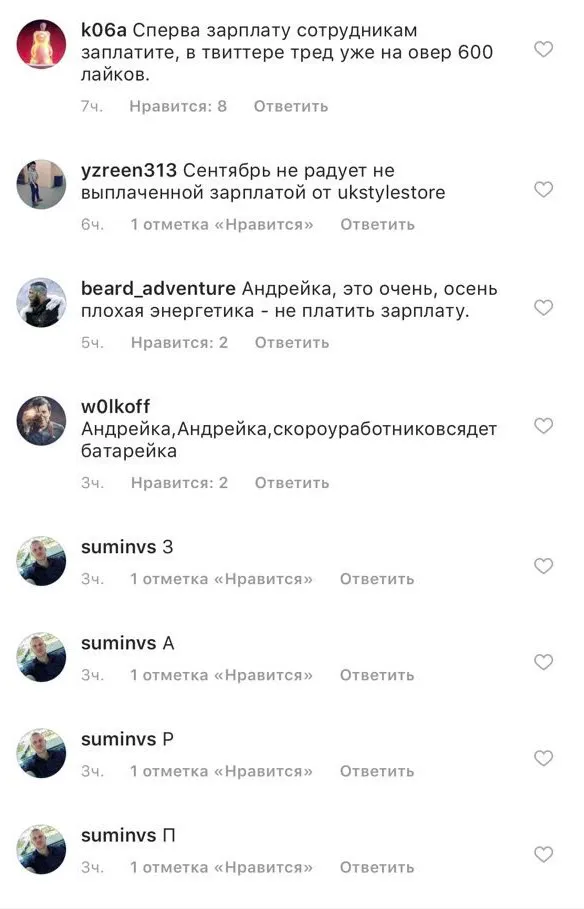Image resolution: width=584 pixels, height=909 pixels.
Task: Reply to w0lkoff's comment
Action: click(292, 483)
